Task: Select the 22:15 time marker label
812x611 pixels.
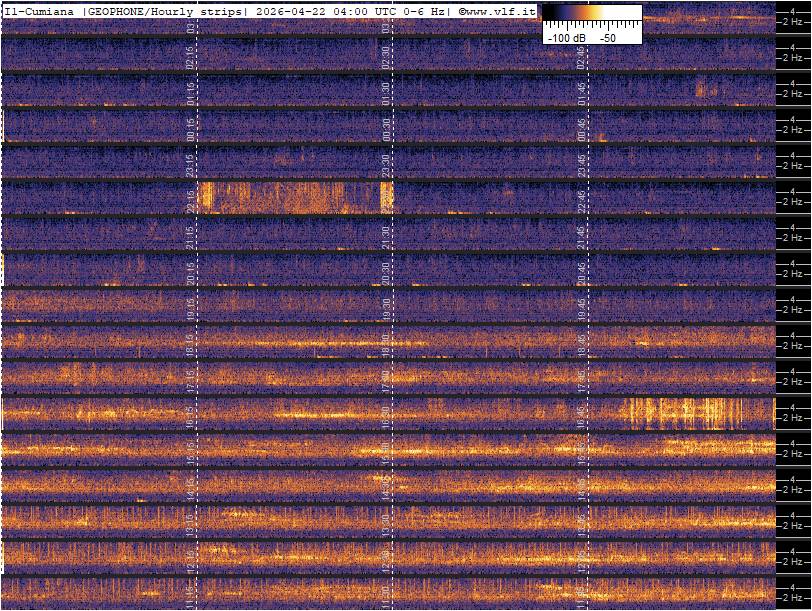Action: (x=191, y=199)
